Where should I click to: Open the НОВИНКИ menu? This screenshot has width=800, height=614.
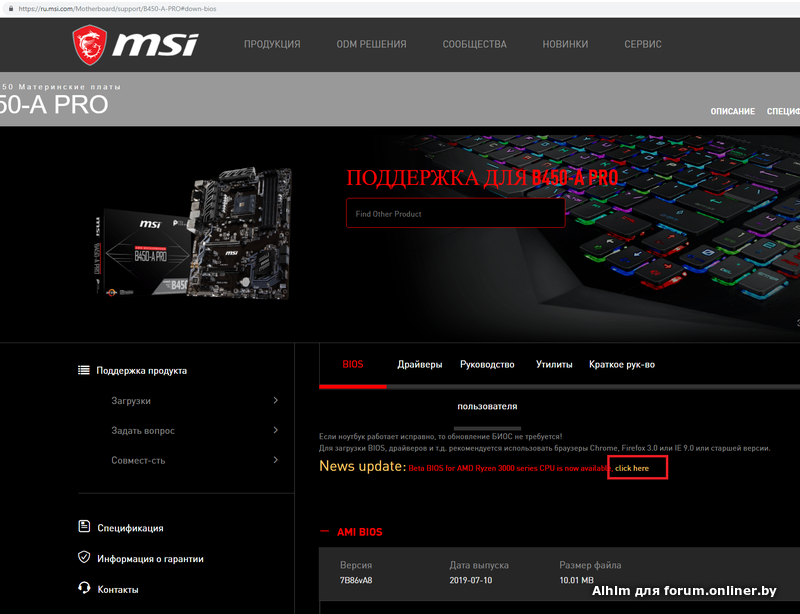[565, 44]
